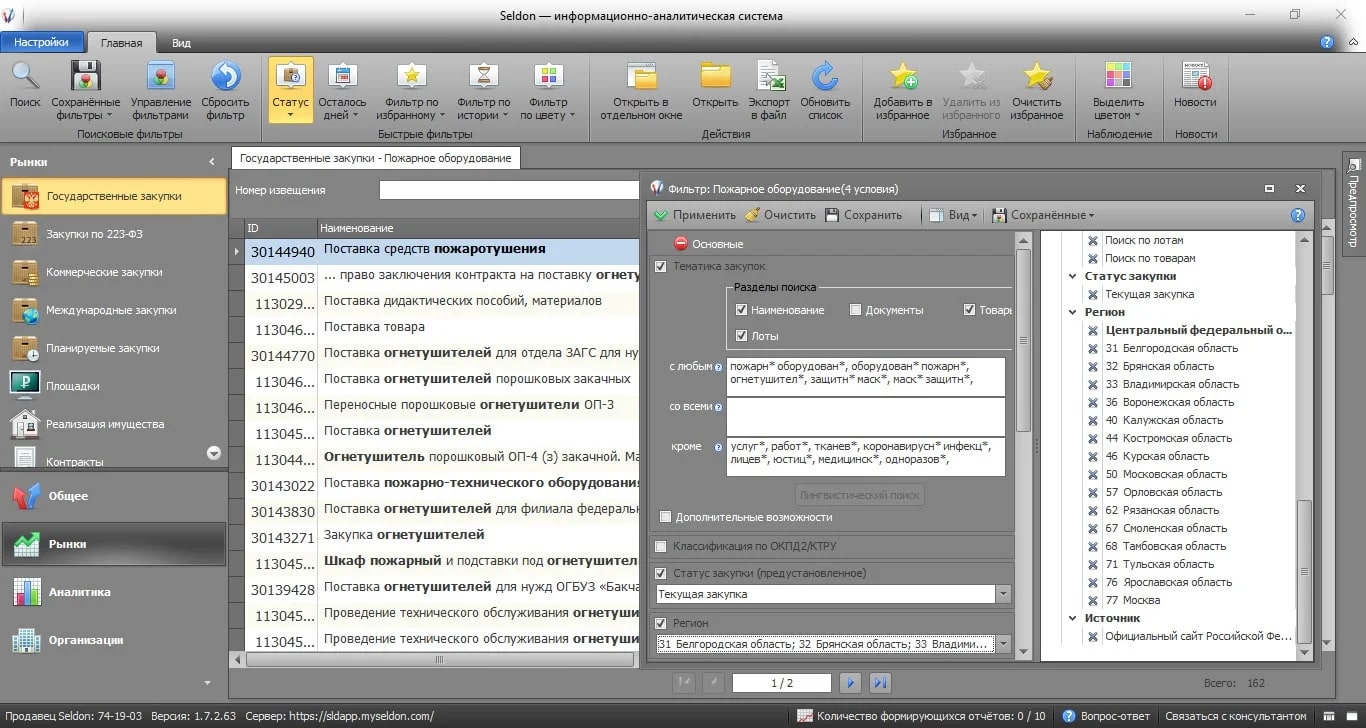Check the Документы search section
This screenshot has width=1366, height=728.
[x=855, y=310]
